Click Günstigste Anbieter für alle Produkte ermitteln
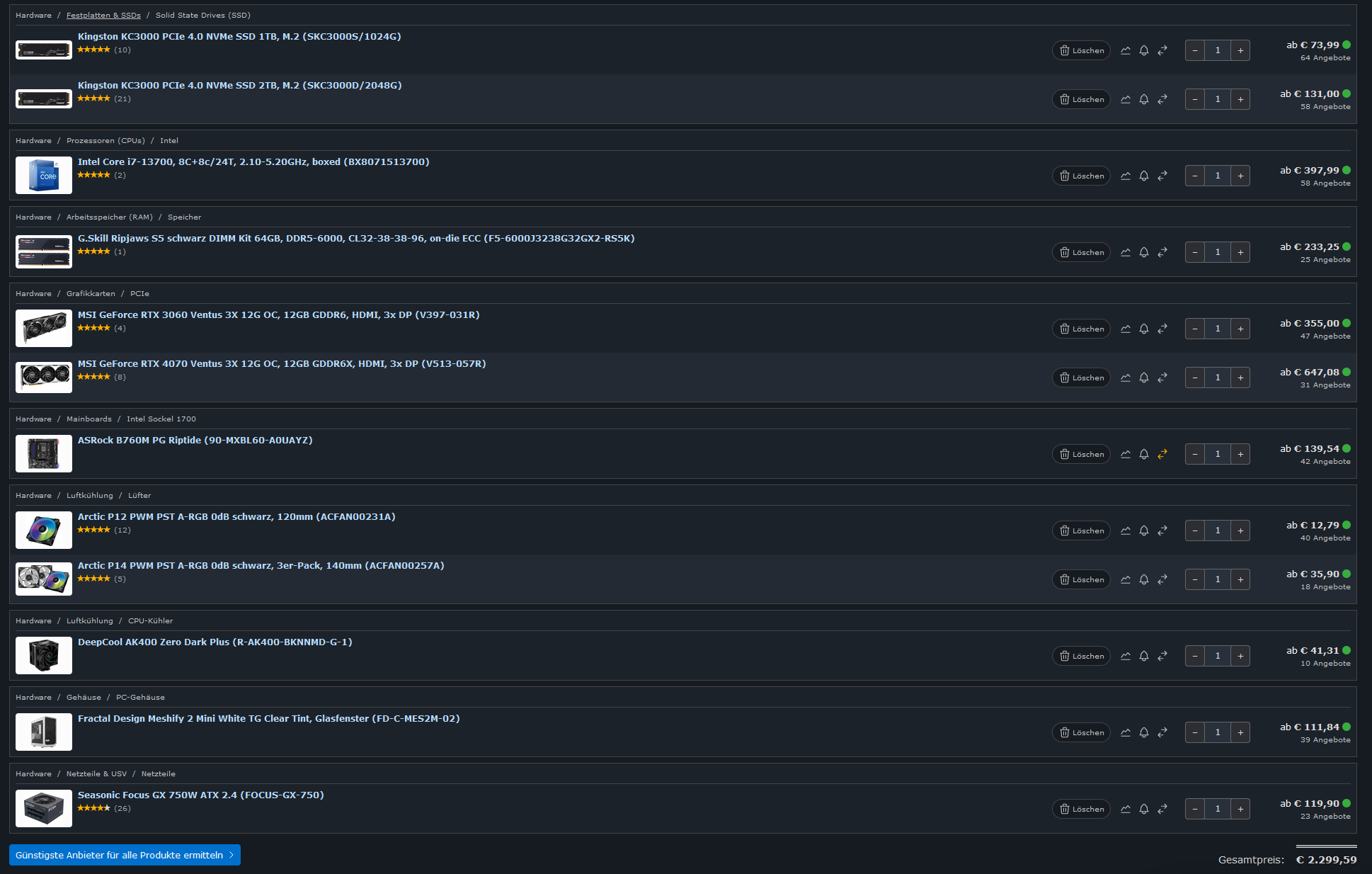 [x=125, y=855]
